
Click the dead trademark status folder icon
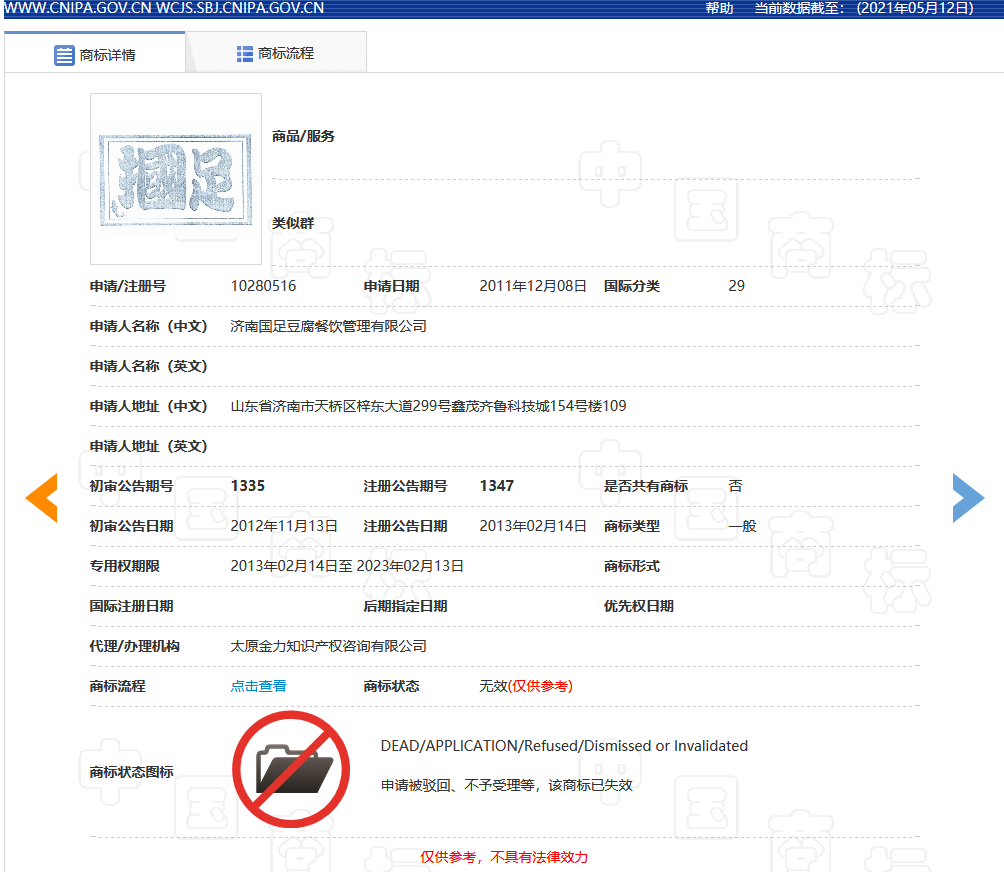291,767
